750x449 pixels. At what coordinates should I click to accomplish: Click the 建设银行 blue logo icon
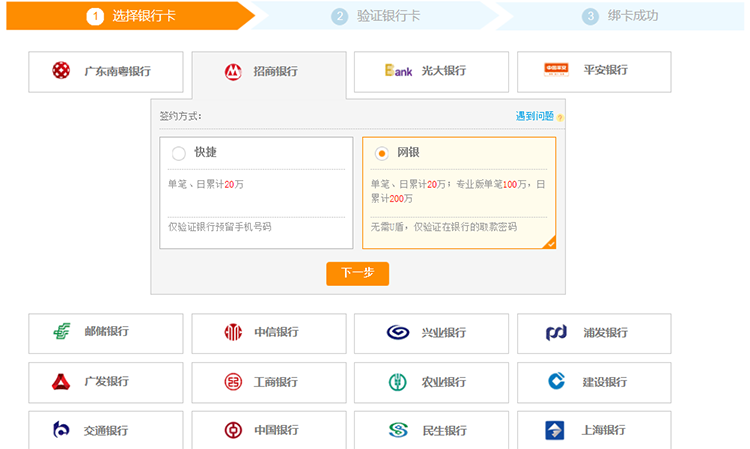[557, 381]
